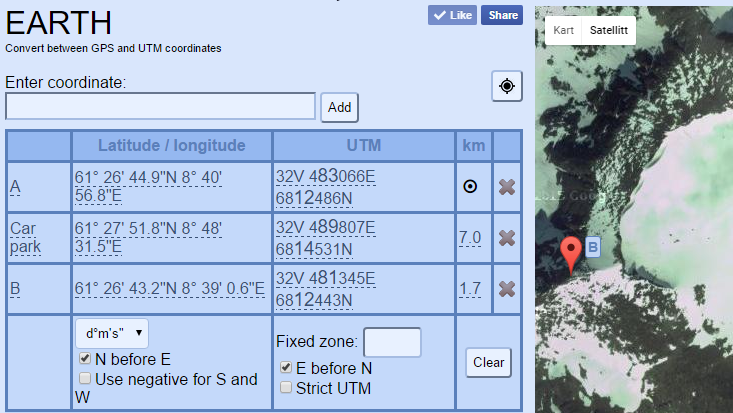
Task: Click the red map pin marker
Action: tap(571, 254)
